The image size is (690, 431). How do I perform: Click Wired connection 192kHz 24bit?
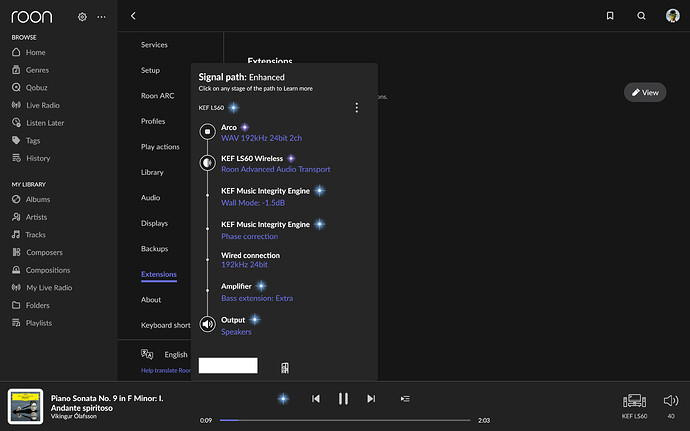[x=250, y=260]
